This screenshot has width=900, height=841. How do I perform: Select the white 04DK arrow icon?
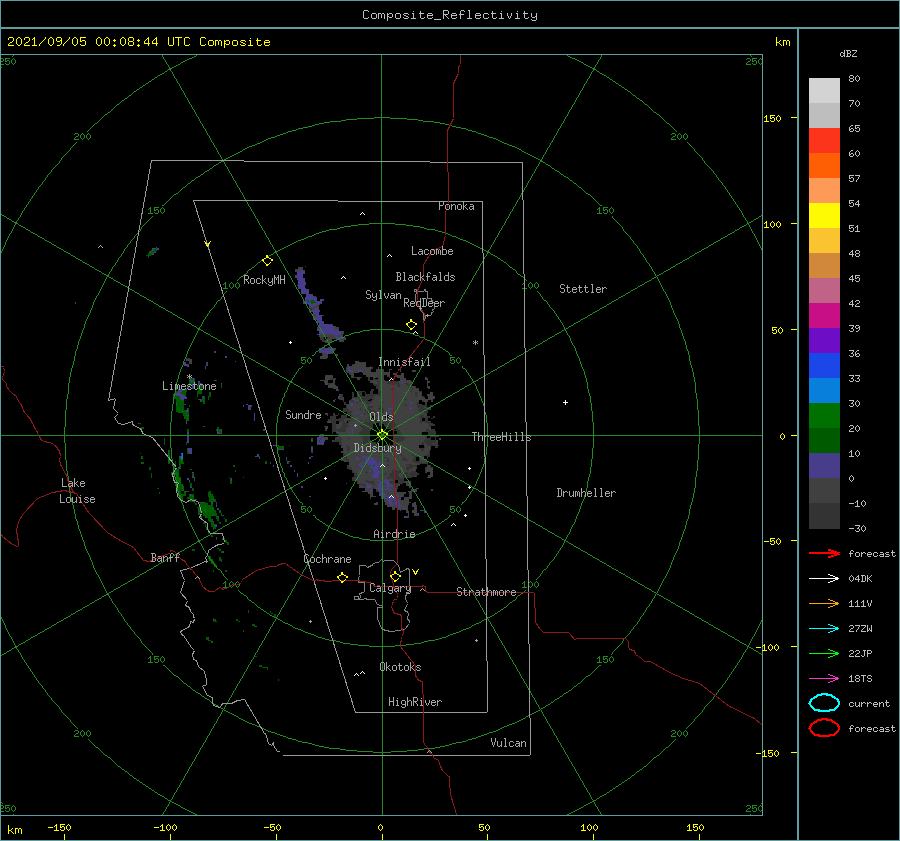[824, 578]
